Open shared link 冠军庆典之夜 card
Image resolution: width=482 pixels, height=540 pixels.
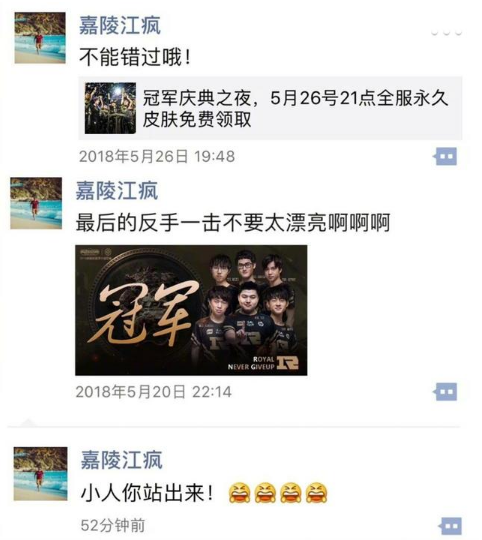pos(270,108)
